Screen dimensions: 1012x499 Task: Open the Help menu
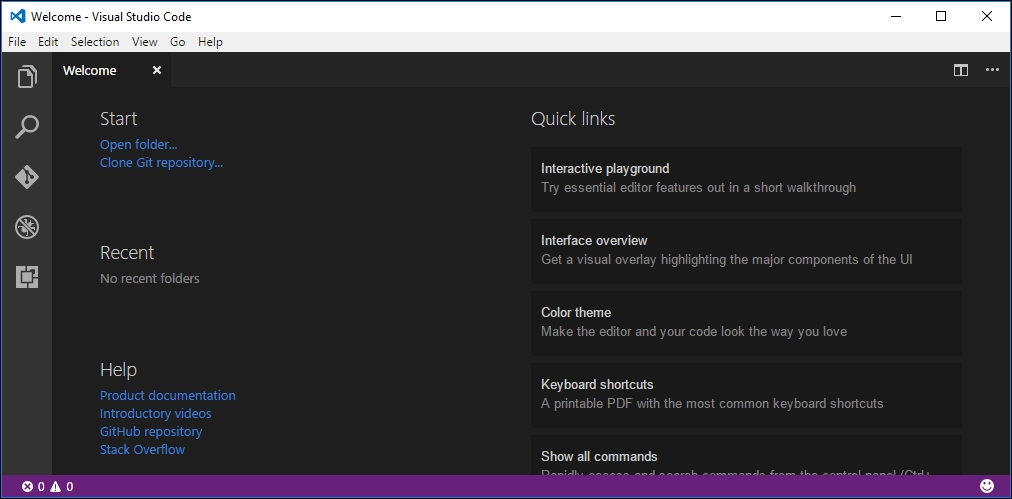point(210,42)
